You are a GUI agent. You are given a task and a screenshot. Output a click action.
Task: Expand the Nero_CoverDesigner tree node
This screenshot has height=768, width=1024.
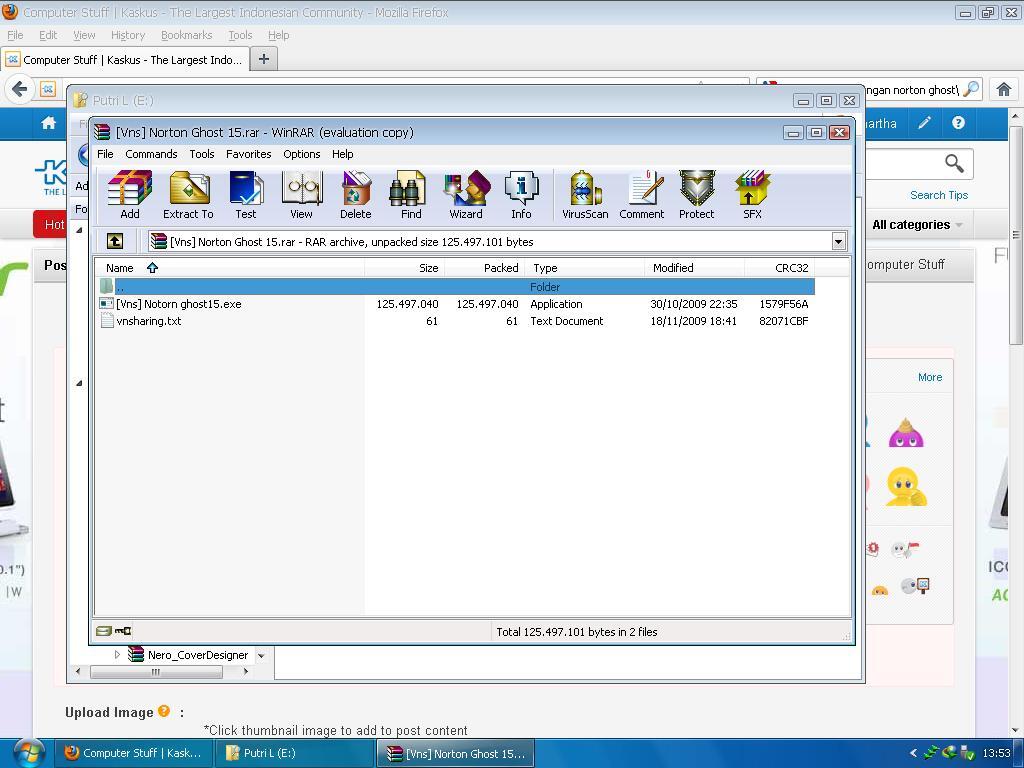point(117,655)
